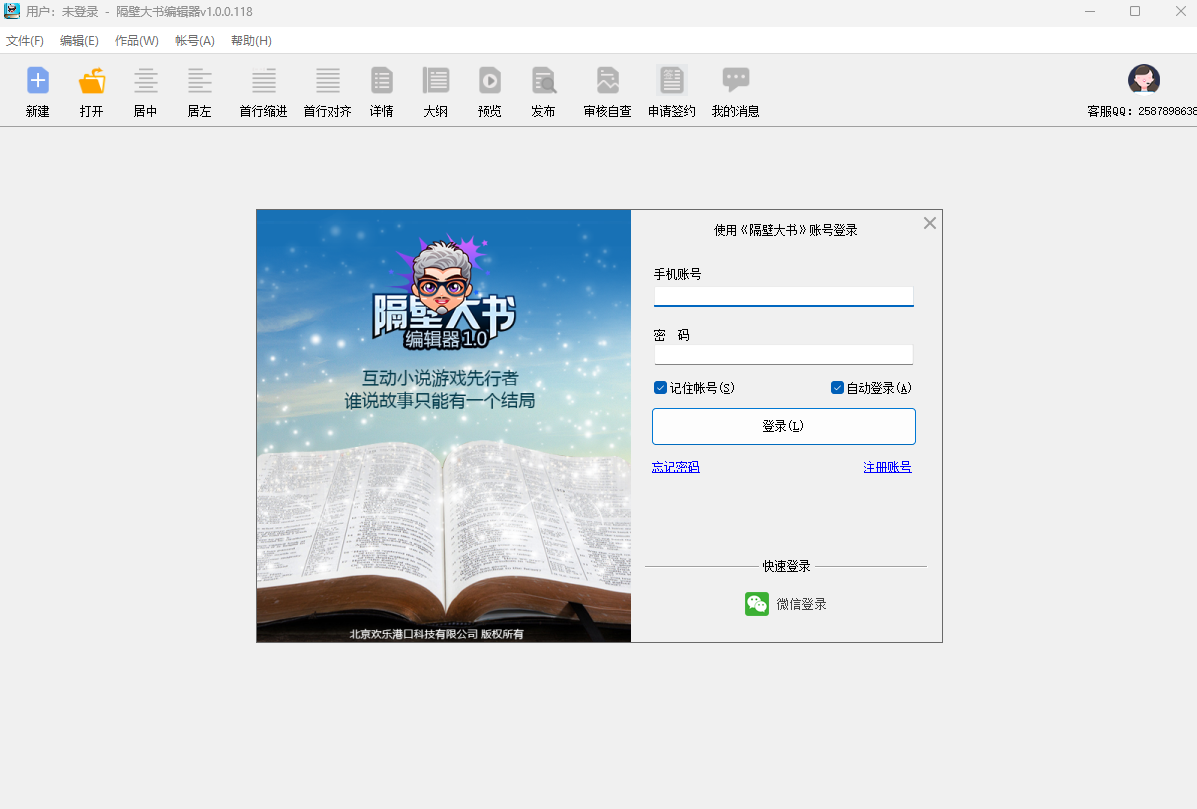Open 我的消息 messages icon
1197x809 pixels.
coord(736,81)
